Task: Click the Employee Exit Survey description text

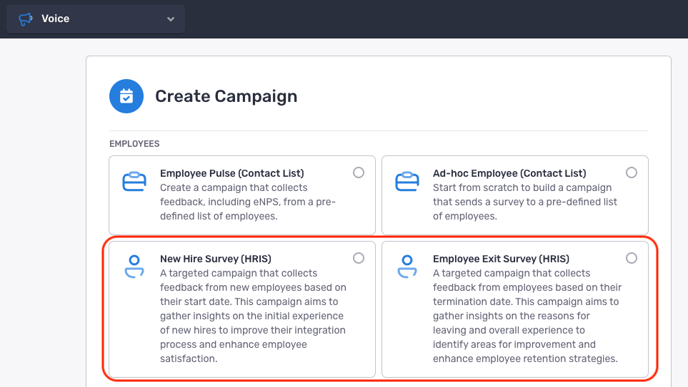Action: 527,316
